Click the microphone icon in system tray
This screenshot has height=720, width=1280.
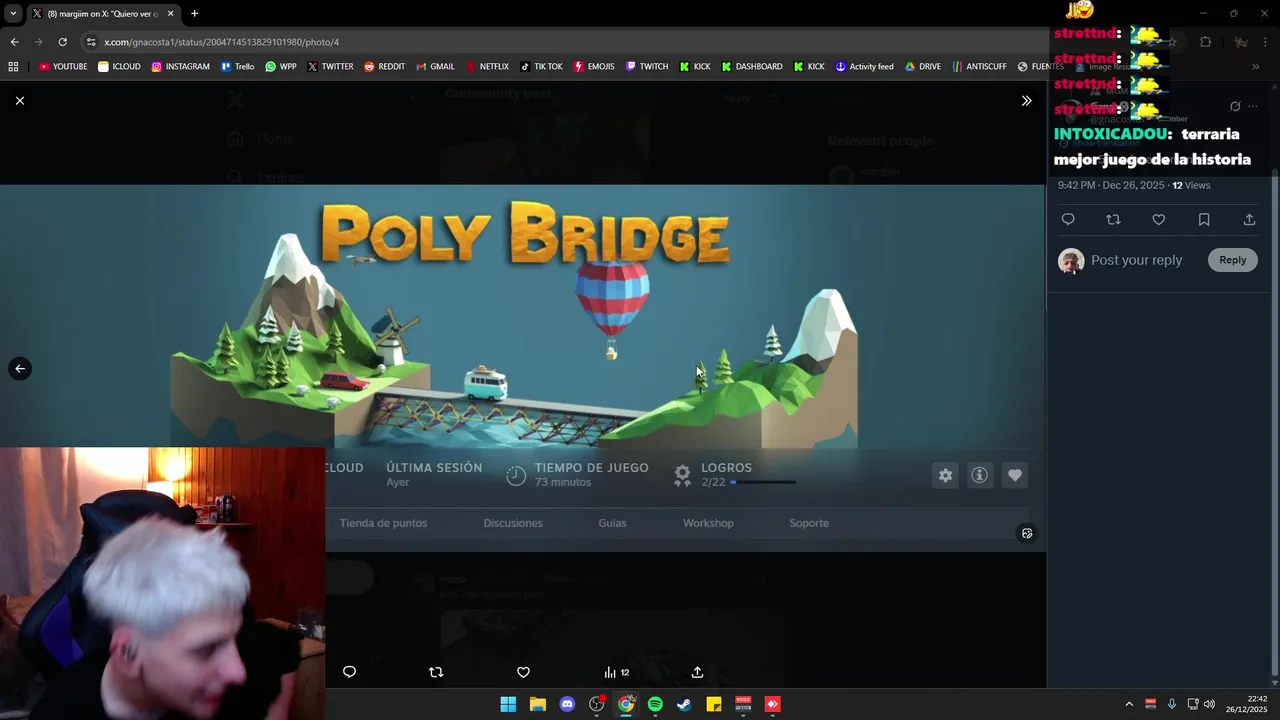point(1171,704)
